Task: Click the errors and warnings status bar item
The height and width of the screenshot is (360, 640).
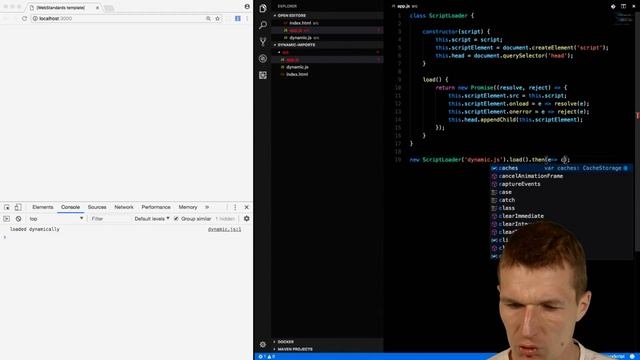Action: (x=267, y=357)
